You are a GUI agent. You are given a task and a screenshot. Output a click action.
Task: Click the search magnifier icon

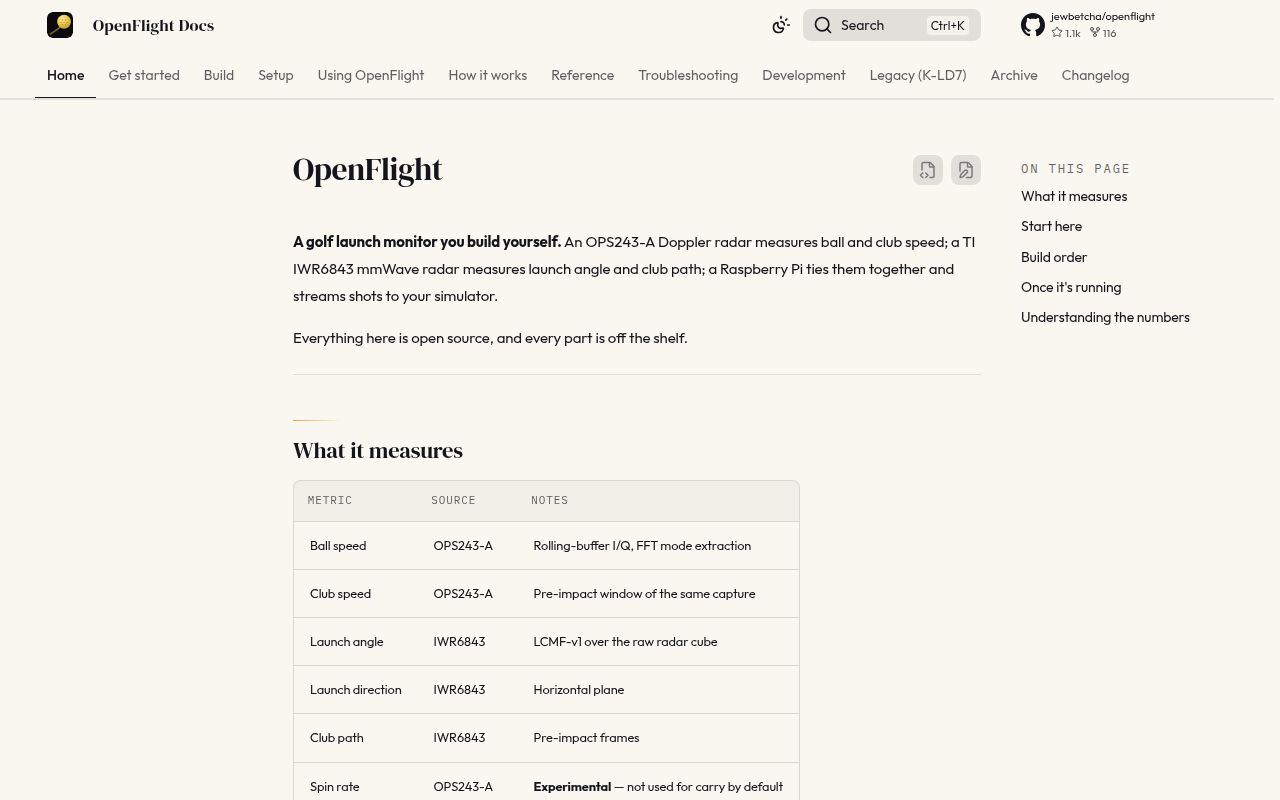pyautogui.click(x=823, y=25)
